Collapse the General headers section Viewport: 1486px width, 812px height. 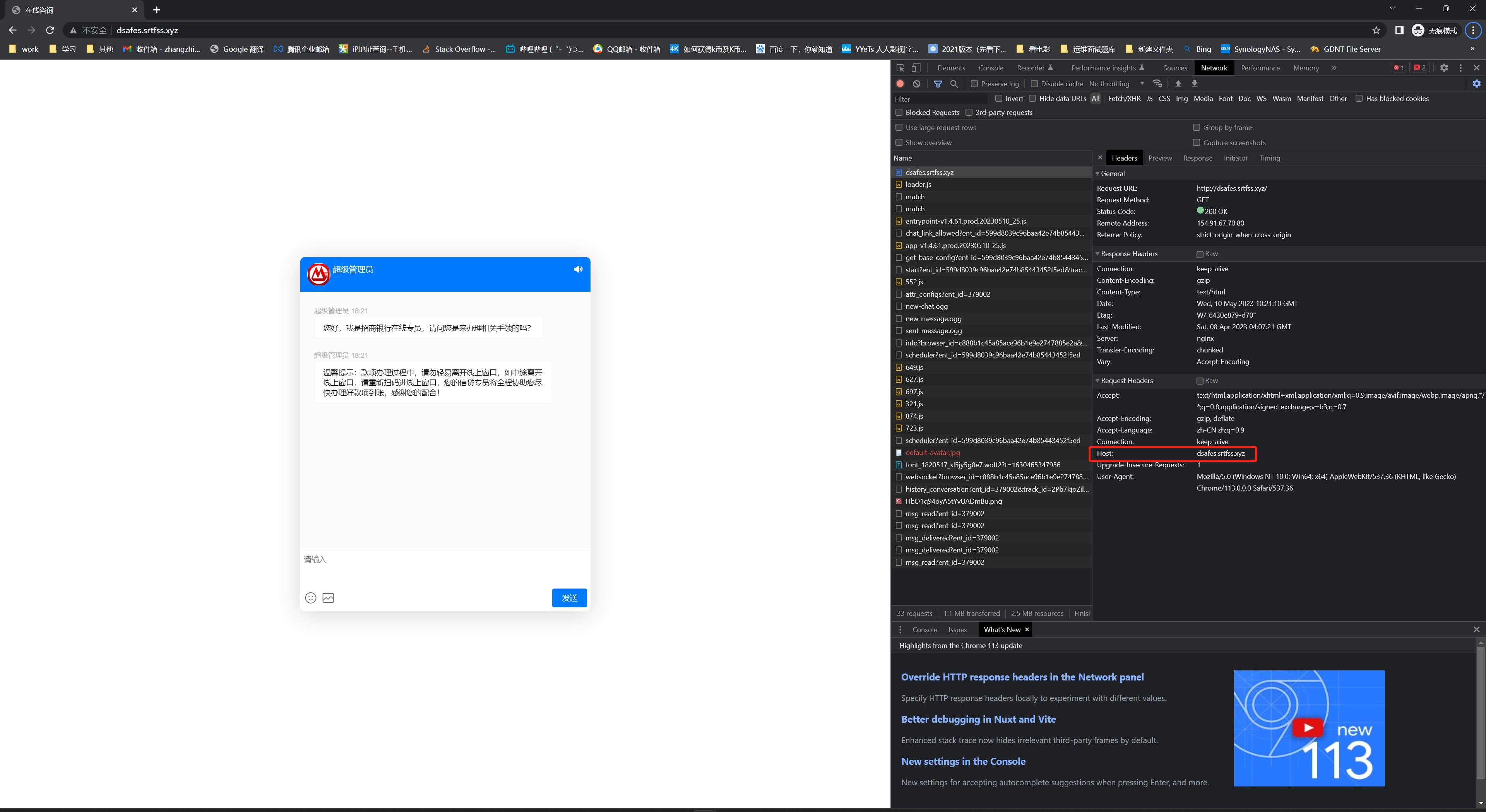[1112, 174]
